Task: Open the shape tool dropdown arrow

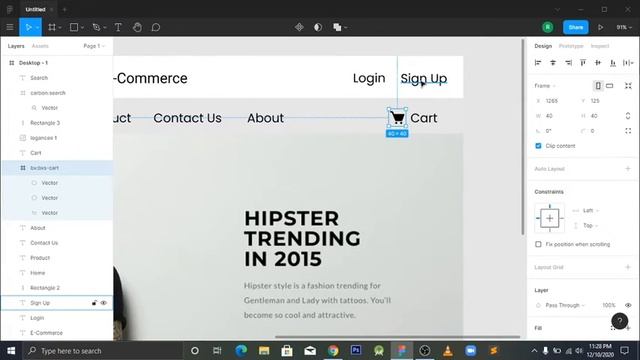Action: pos(82,28)
